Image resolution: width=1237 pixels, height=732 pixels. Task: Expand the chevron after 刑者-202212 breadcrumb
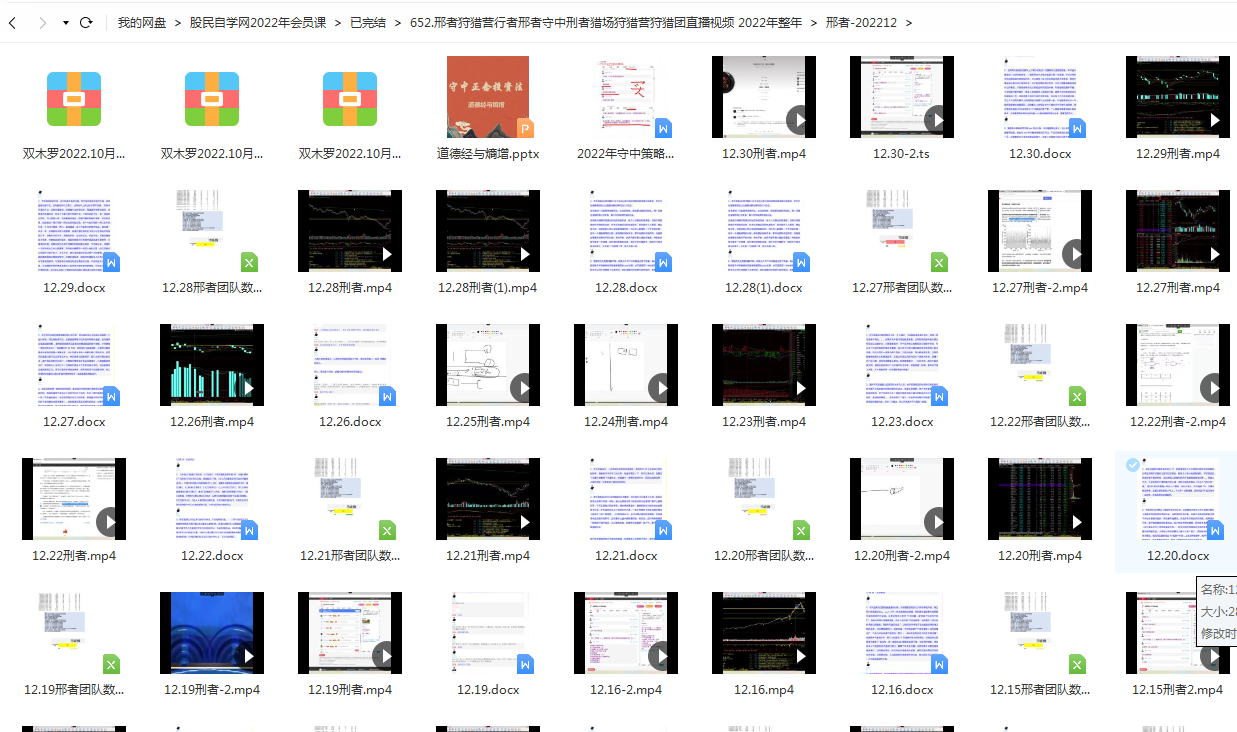point(908,22)
